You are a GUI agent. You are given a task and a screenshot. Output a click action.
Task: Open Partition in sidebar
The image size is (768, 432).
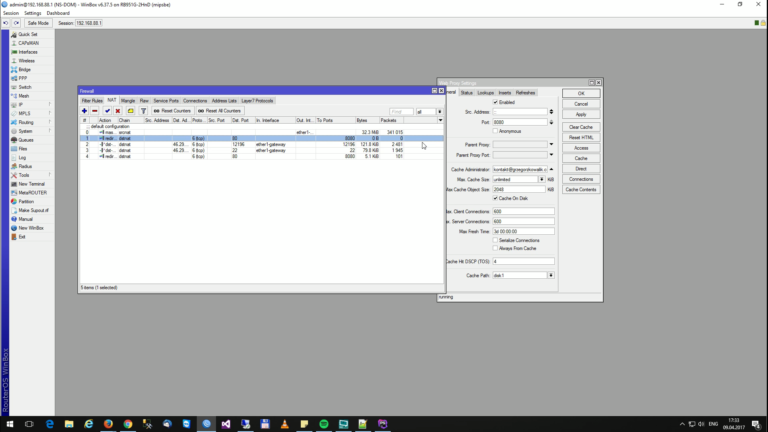tap(26, 201)
